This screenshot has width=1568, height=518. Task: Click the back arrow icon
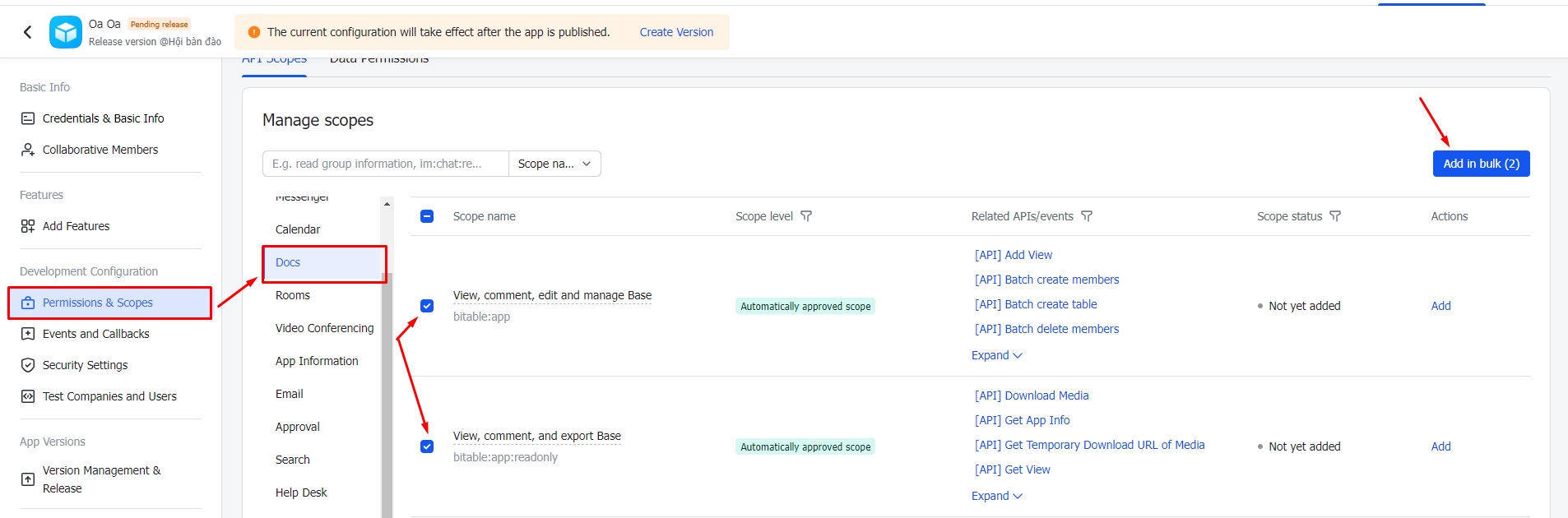coord(28,32)
